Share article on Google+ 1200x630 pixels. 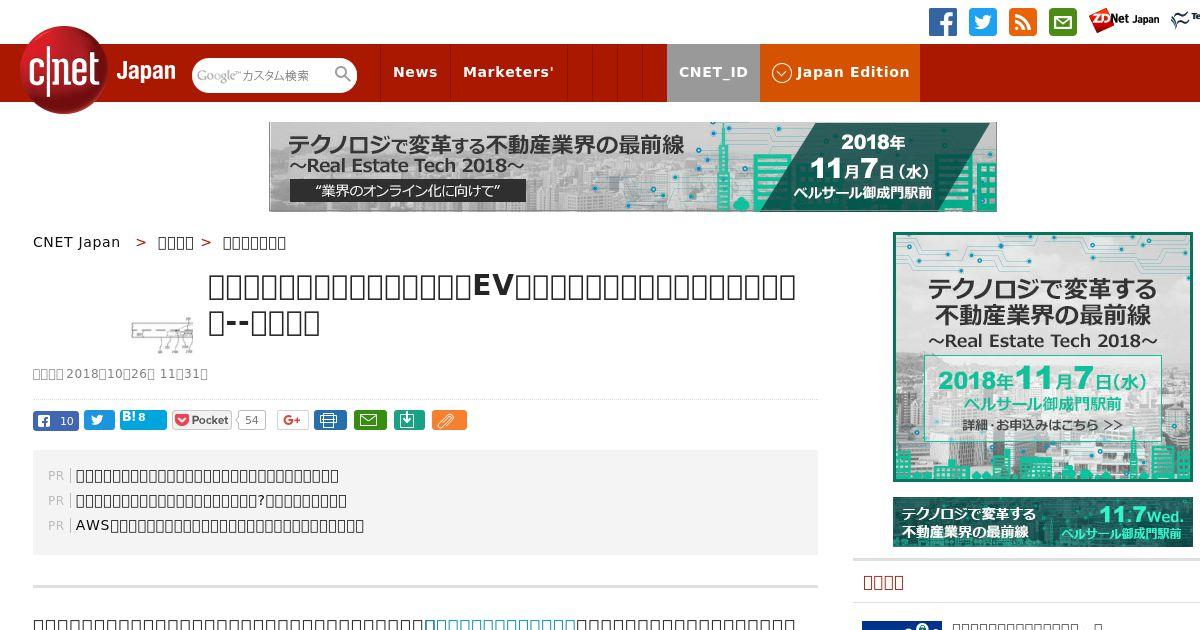click(x=293, y=420)
